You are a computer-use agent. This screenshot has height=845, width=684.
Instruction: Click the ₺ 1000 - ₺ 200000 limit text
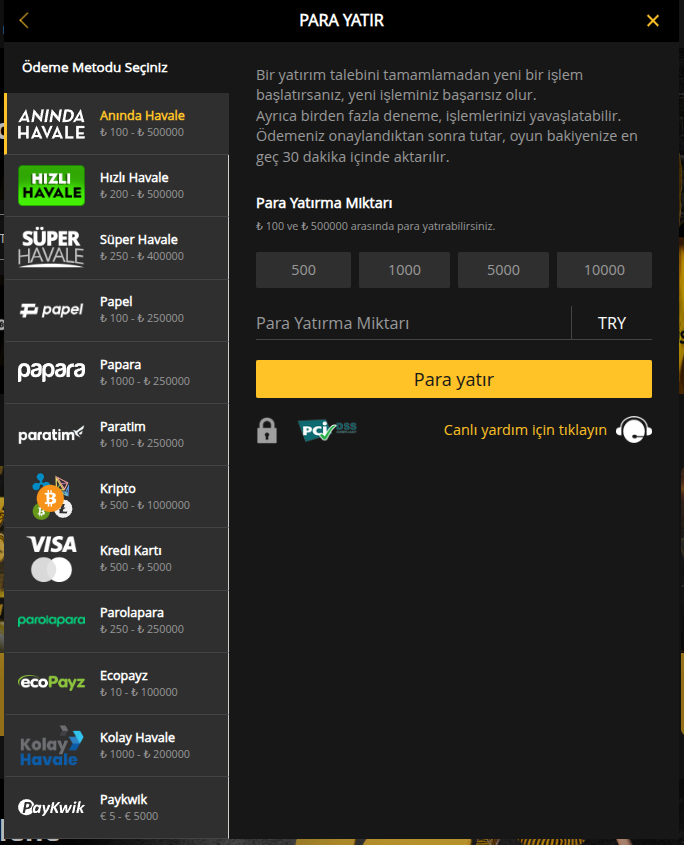coord(145,754)
